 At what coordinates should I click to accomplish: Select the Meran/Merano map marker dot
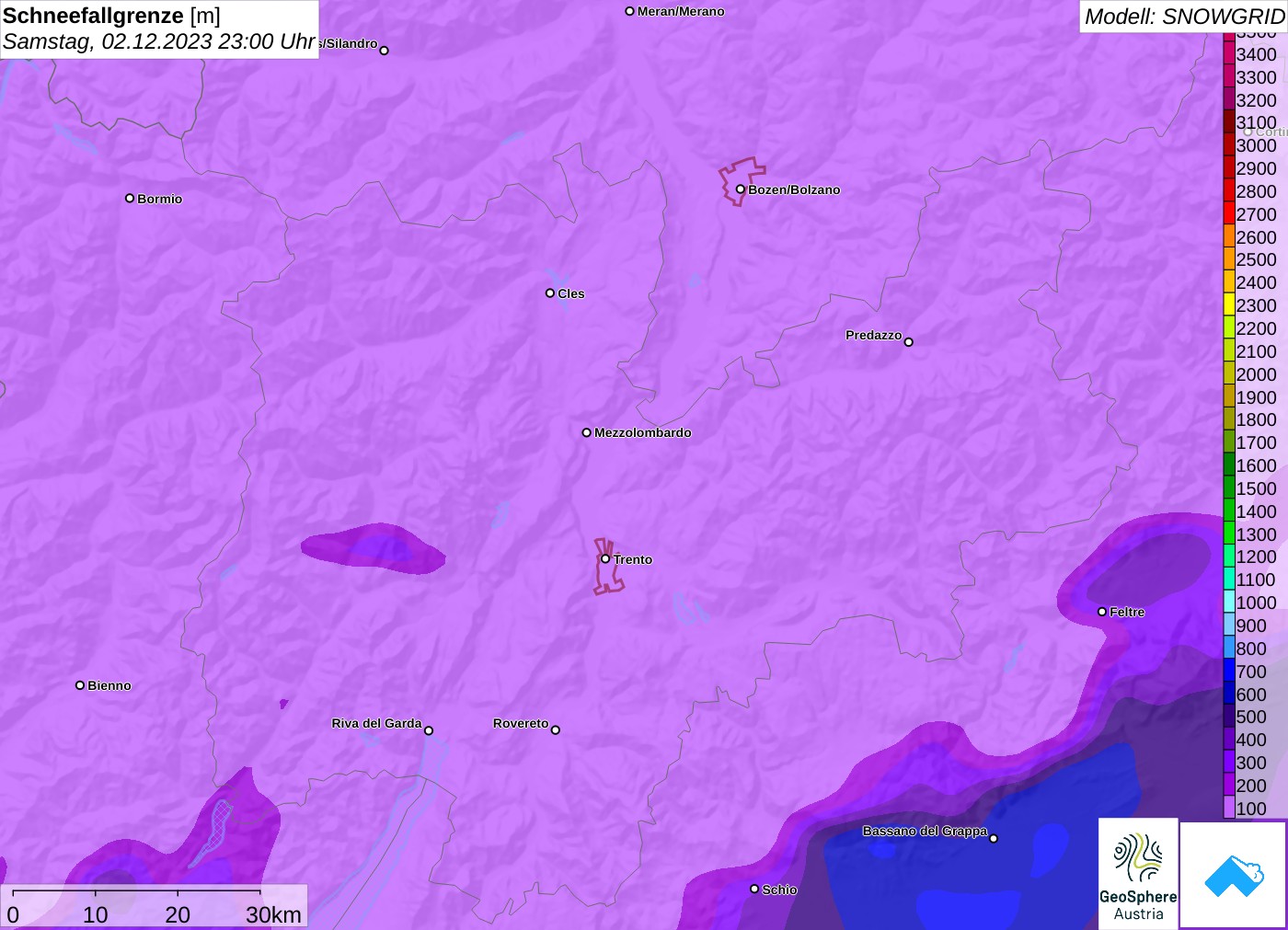coord(630,11)
